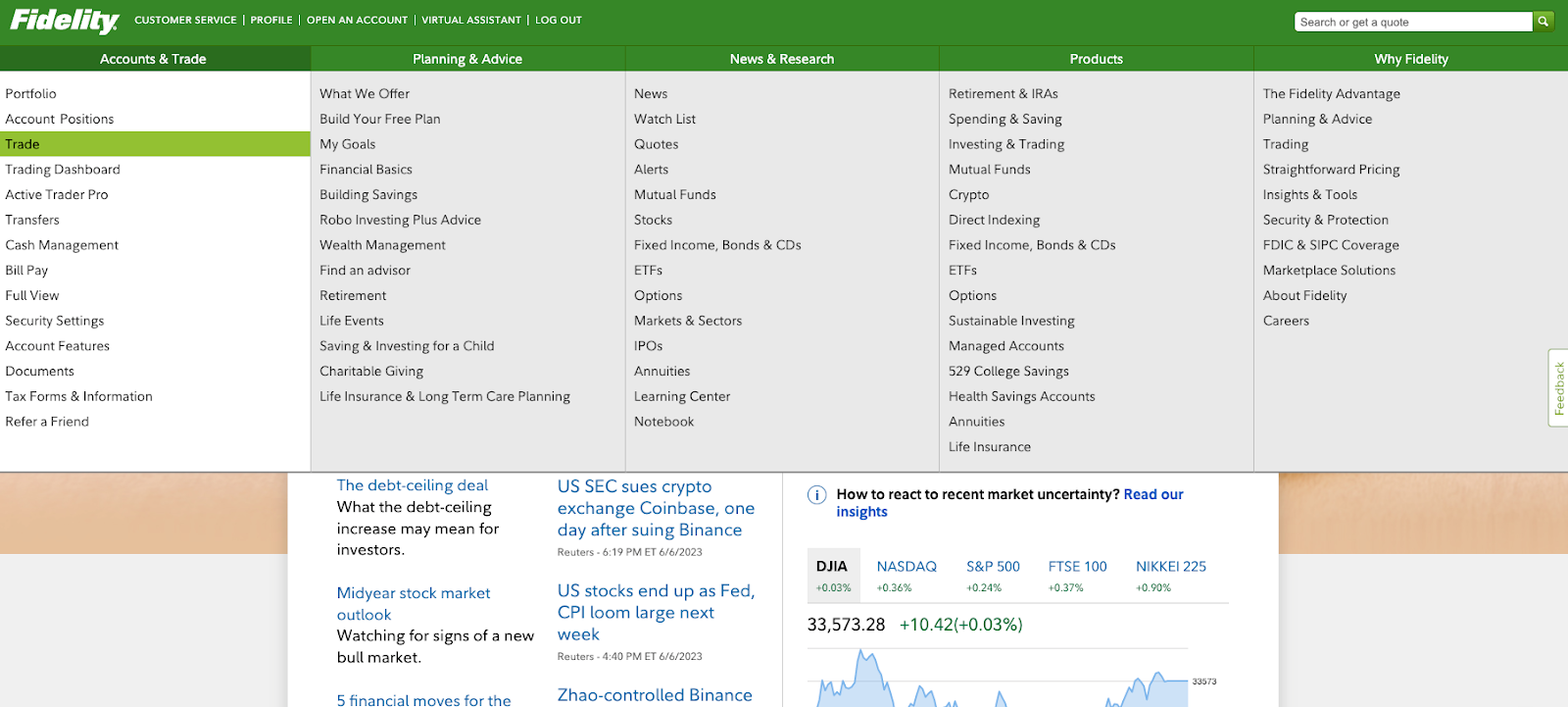Select Portfolio under Accounts & Trade
The height and width of the screenshot is (707, 1568).
coord(30,94)
